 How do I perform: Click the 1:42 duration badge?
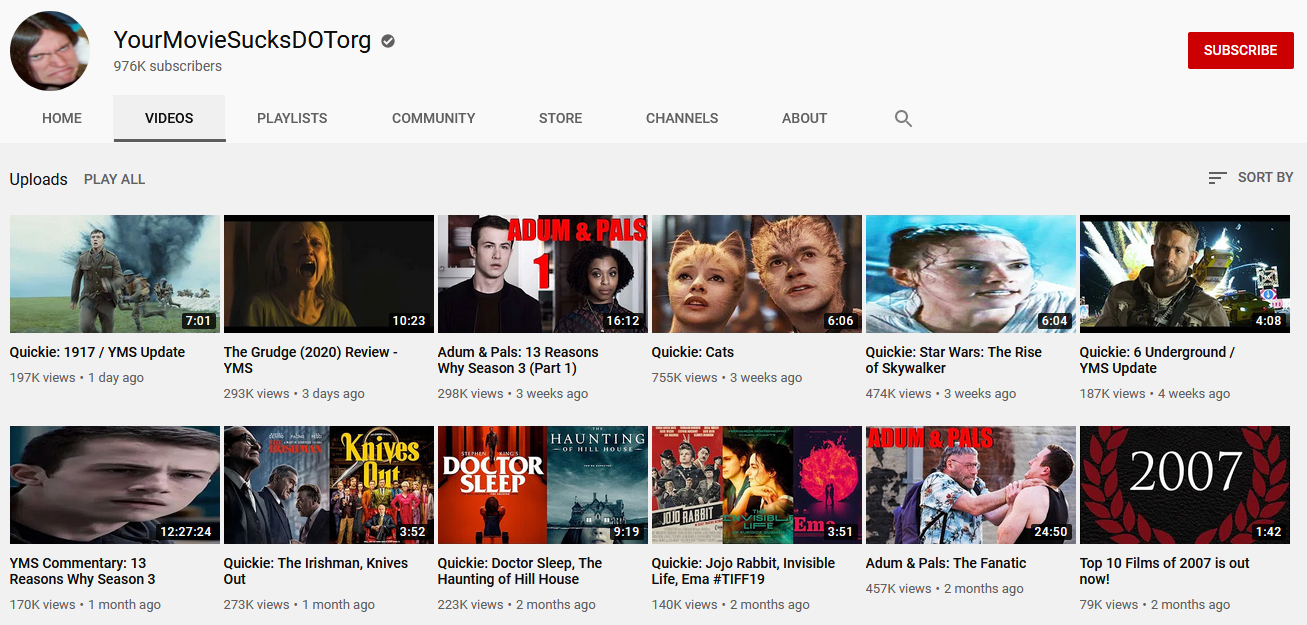(1269, 532)
